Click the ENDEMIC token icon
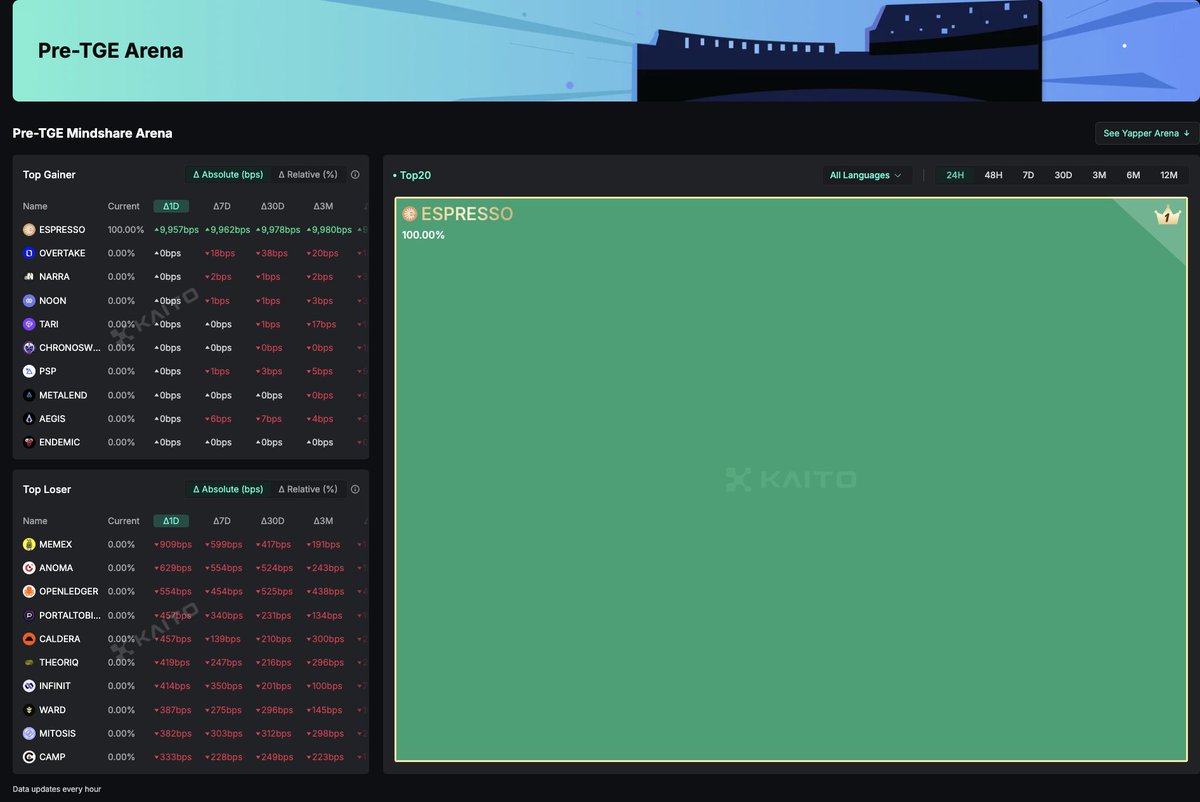The image size is (1200, 802). point(29,442)
